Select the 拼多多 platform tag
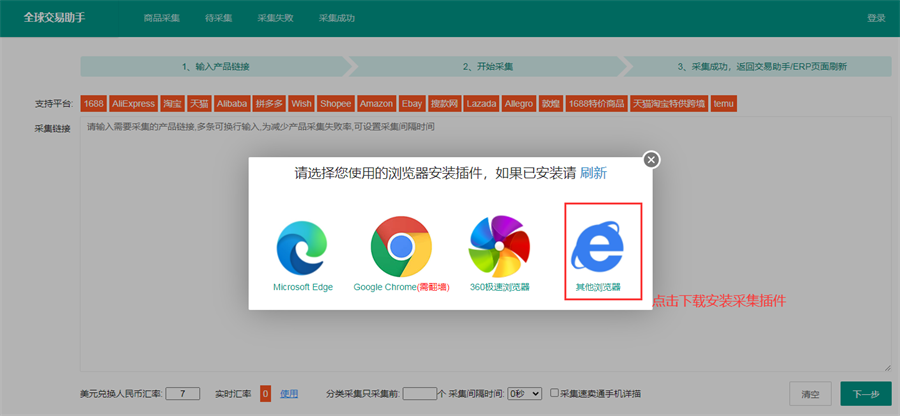 pos(269,104)
